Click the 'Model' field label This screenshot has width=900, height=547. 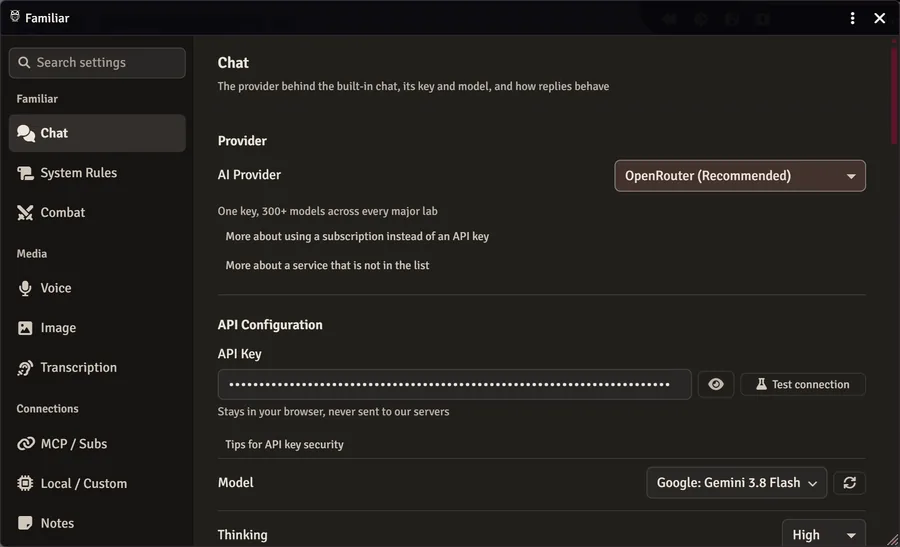pos(235,483)
